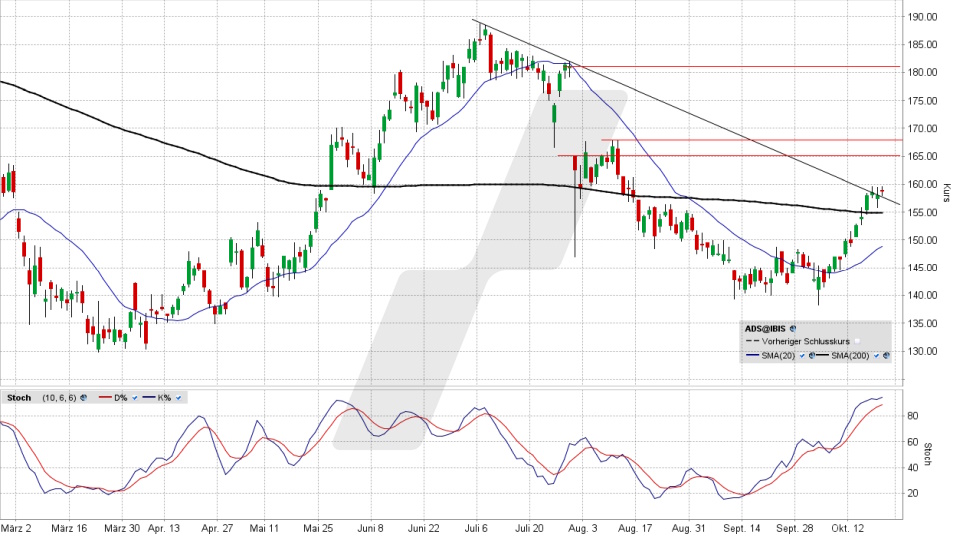This screenshot has width=960, height=540.
Task: Click the Stoch indicator title
Action: (19, 398)
